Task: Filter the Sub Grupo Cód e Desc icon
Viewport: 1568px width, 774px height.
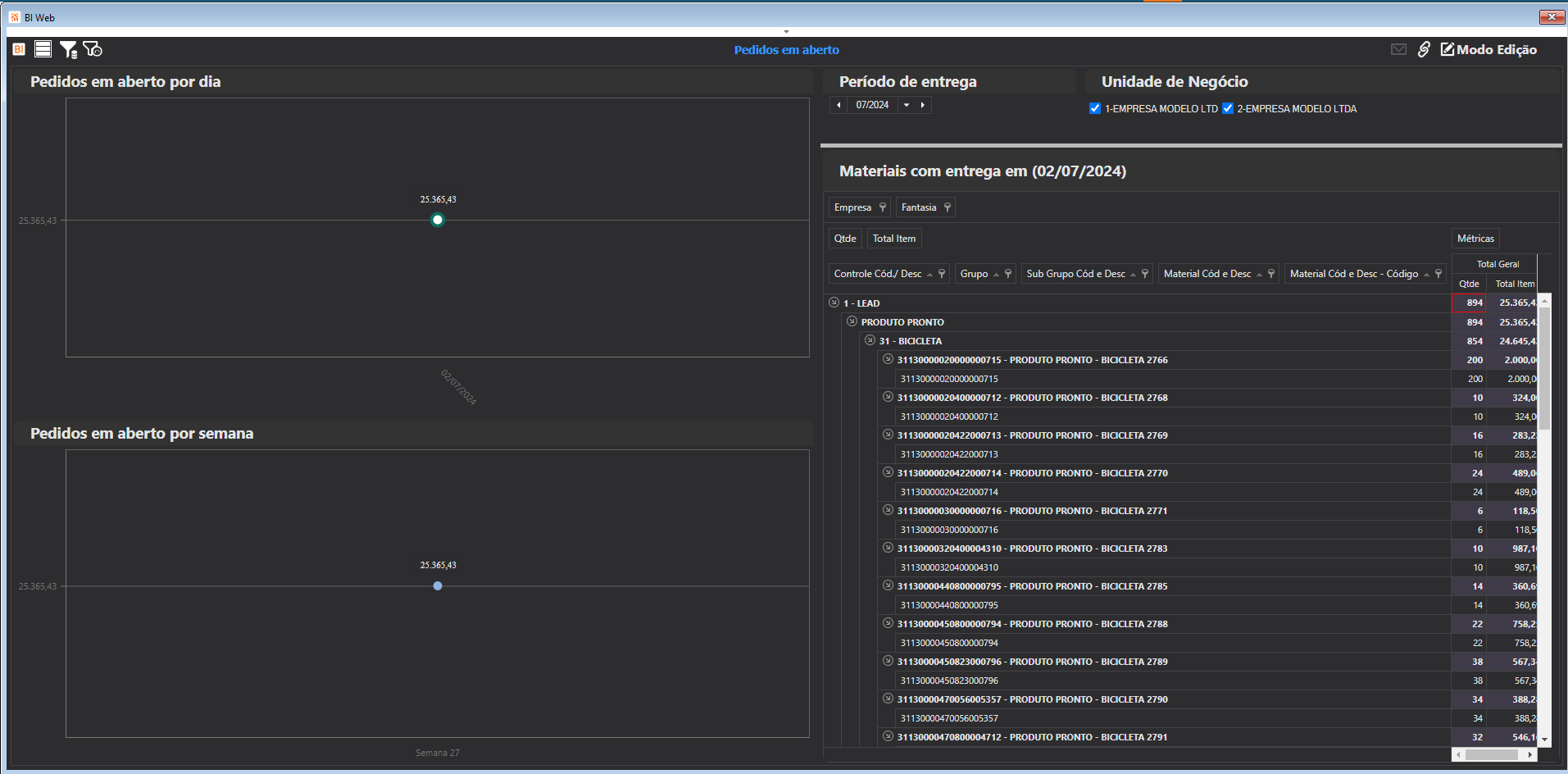Action: click(x=1145, y=274)
